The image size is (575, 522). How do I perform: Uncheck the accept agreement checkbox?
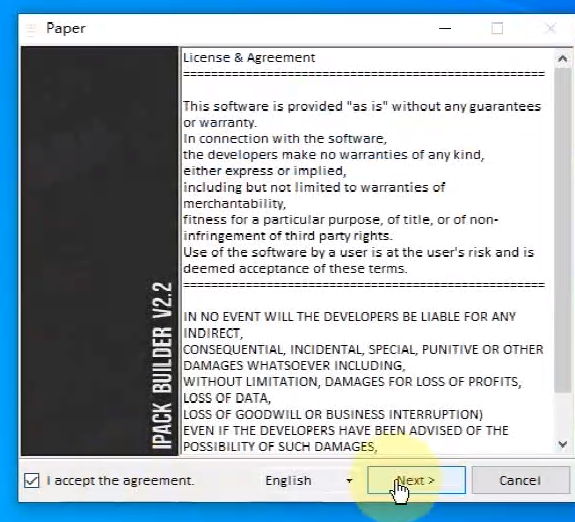(32, 480)
